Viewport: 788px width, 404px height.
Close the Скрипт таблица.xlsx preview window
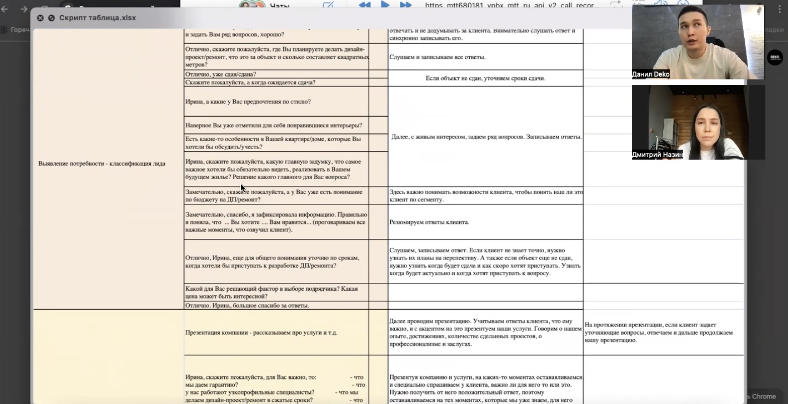pos(40,18)
